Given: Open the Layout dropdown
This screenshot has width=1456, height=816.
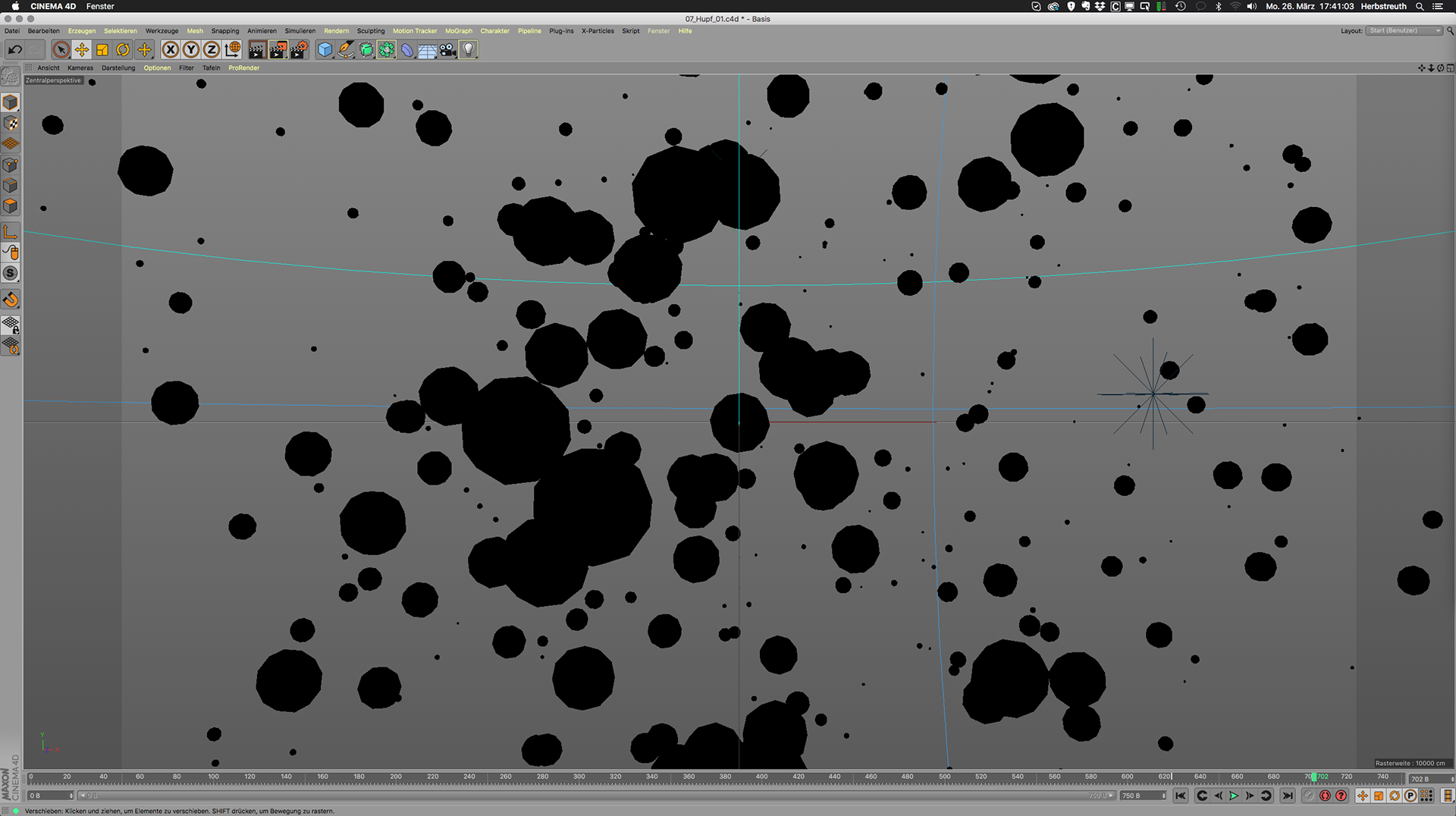Looking at the screenshot, I should (x=1404, y=31).
